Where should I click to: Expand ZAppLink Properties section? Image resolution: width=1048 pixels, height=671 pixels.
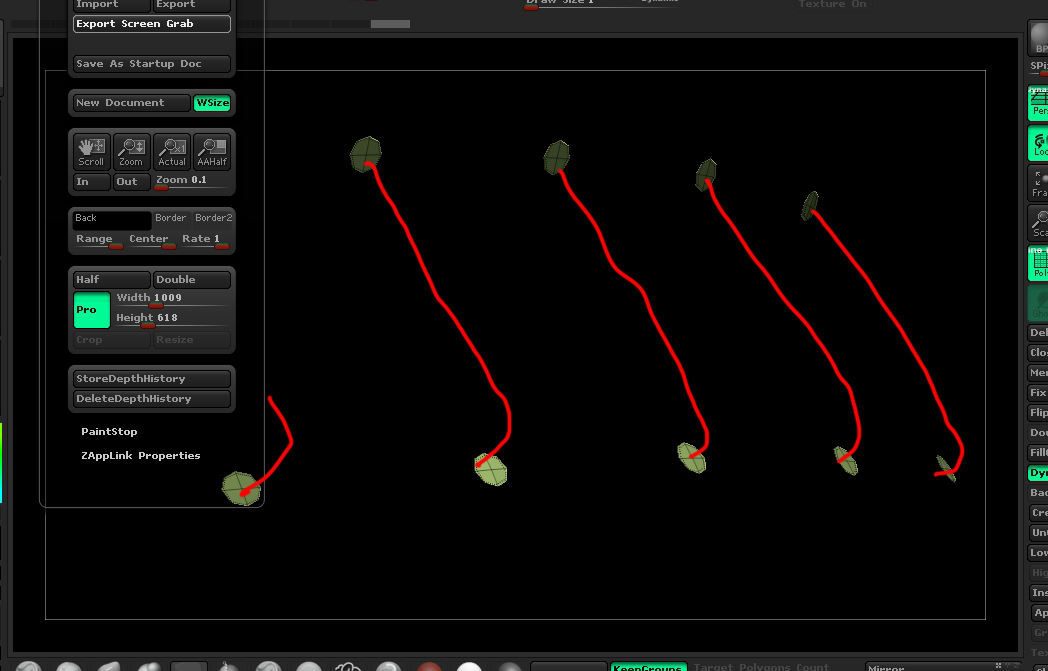point(140,456)
